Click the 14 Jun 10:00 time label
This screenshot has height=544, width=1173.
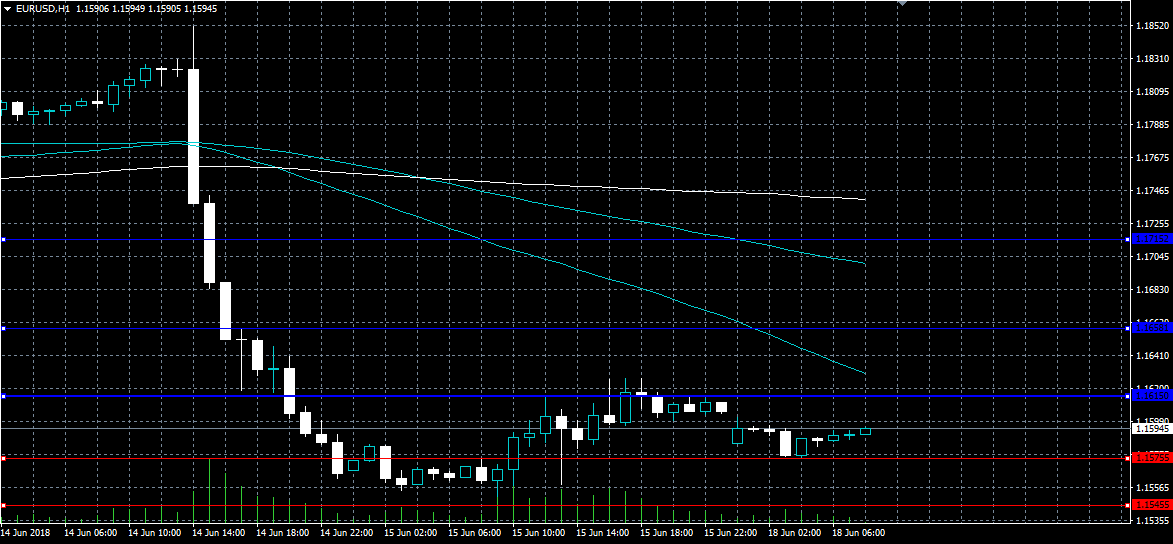pos(155,533)
